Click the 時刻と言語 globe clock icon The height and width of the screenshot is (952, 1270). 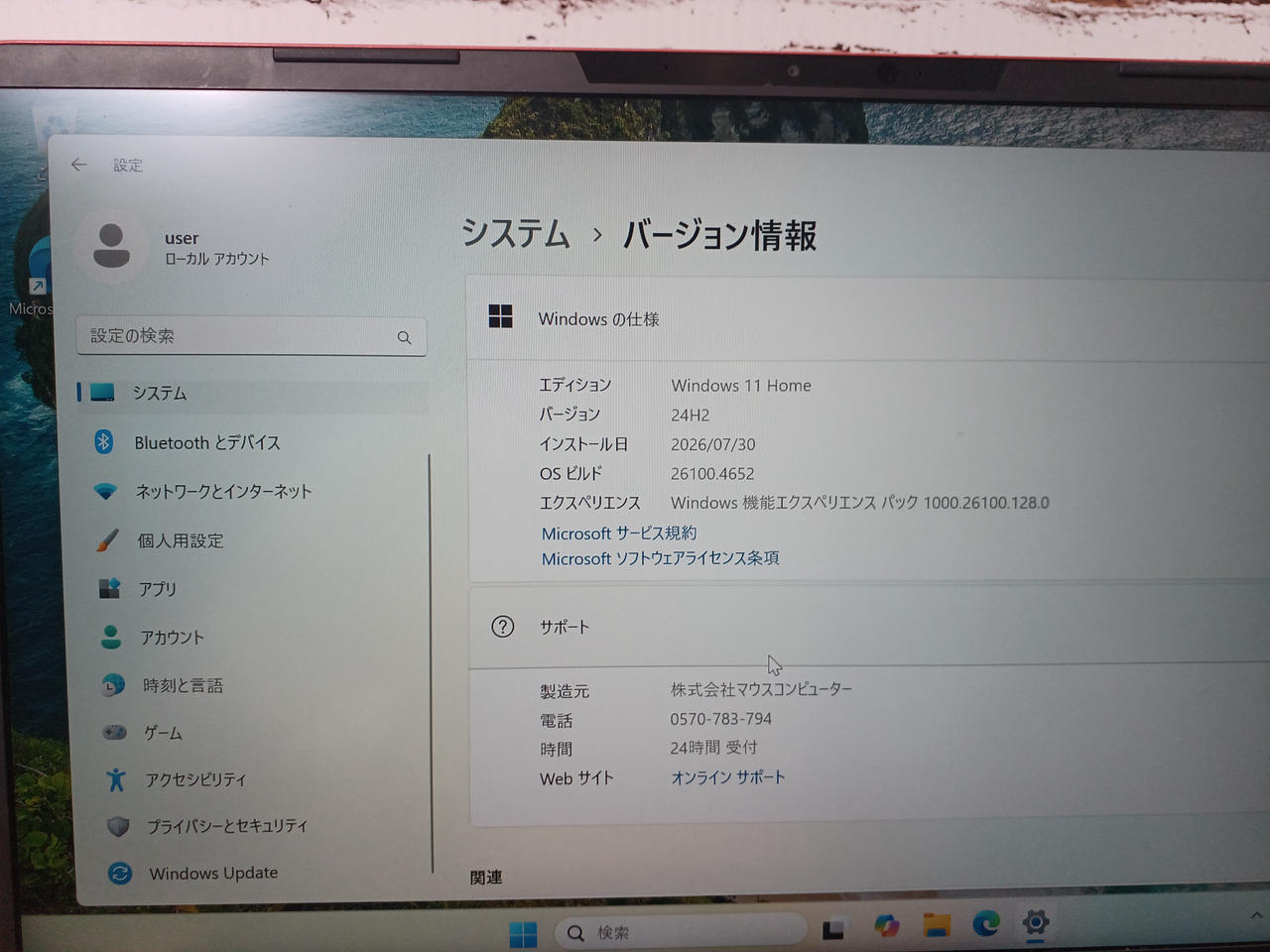click(x=113, y=684)
